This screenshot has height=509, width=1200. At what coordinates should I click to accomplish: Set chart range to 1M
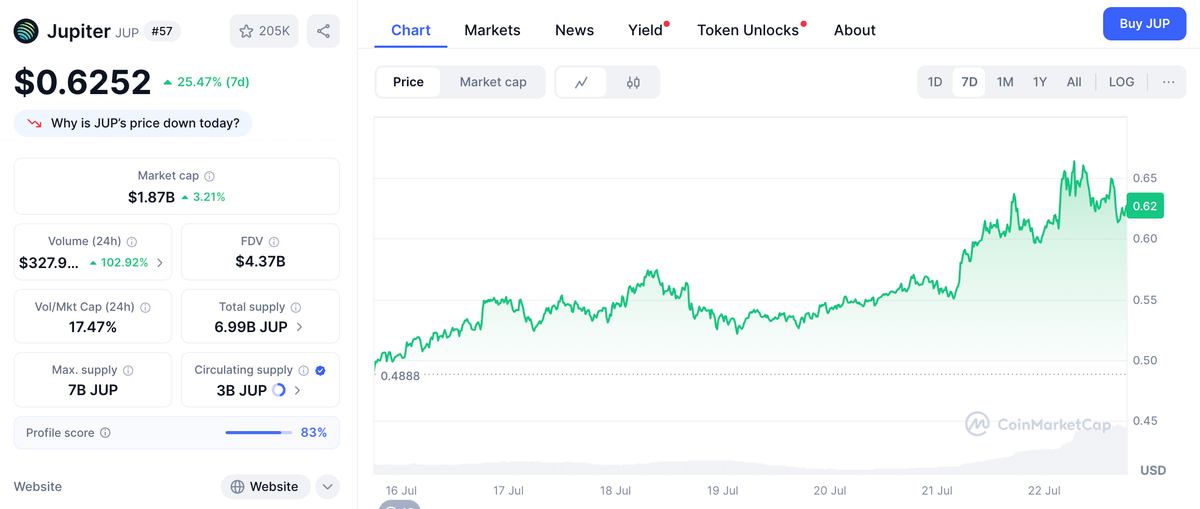pos(1005,82)
